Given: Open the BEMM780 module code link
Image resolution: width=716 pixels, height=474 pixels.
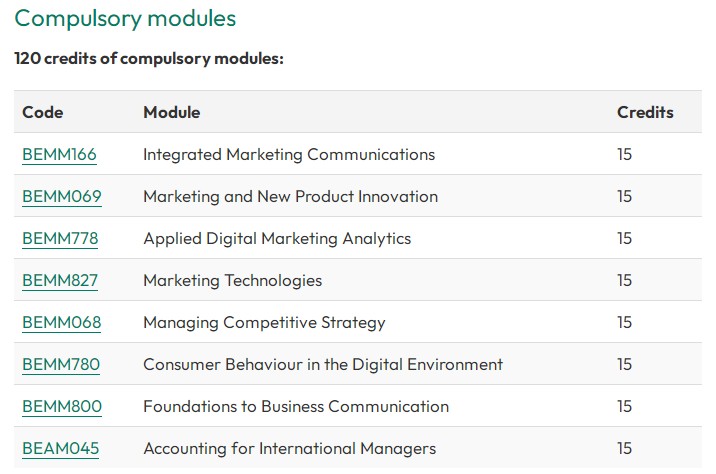Looking at the screenshot, I should coord(61,364).
